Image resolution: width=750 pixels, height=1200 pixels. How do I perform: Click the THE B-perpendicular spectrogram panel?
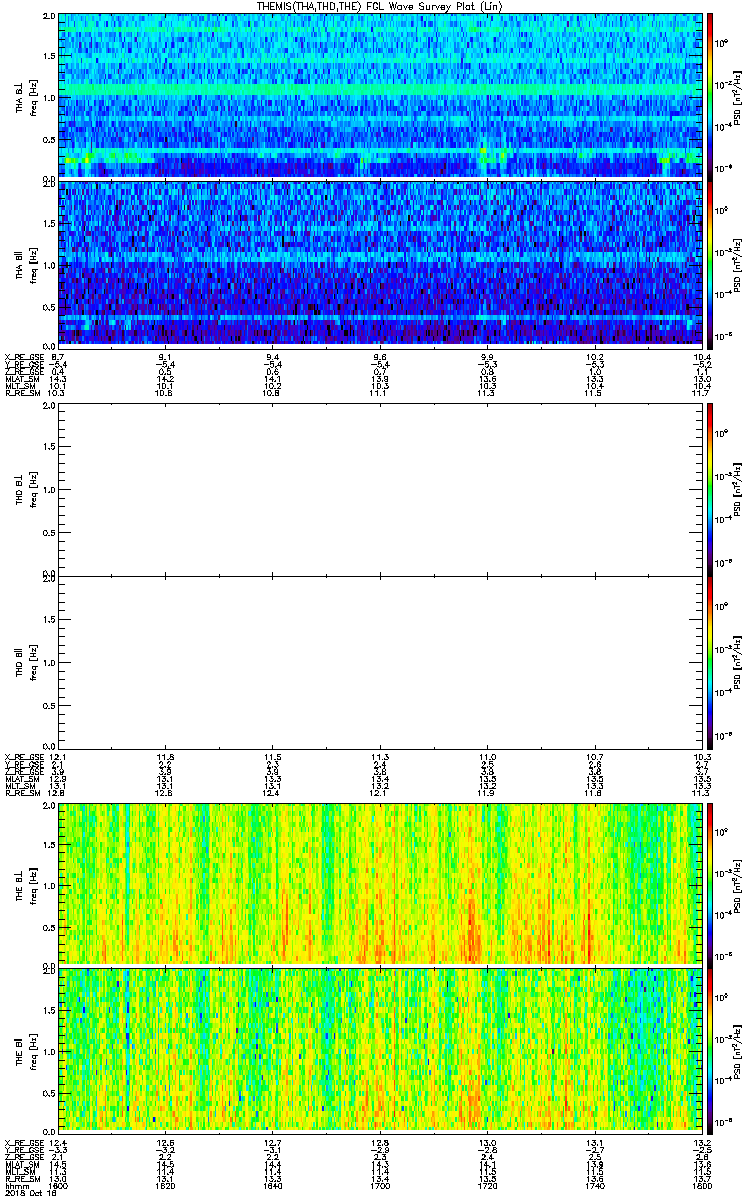(x=378, y=882)
